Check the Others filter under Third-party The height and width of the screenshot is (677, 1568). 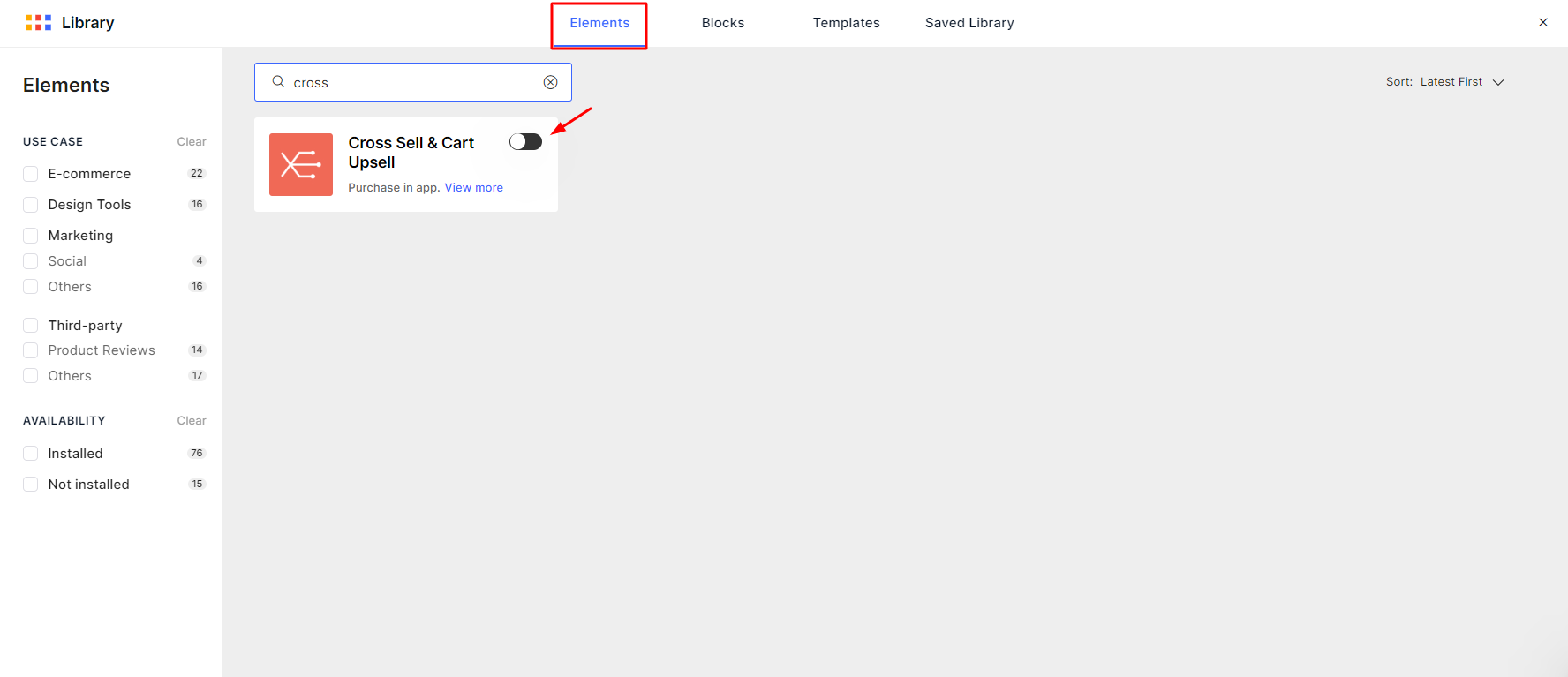(31, 376)
